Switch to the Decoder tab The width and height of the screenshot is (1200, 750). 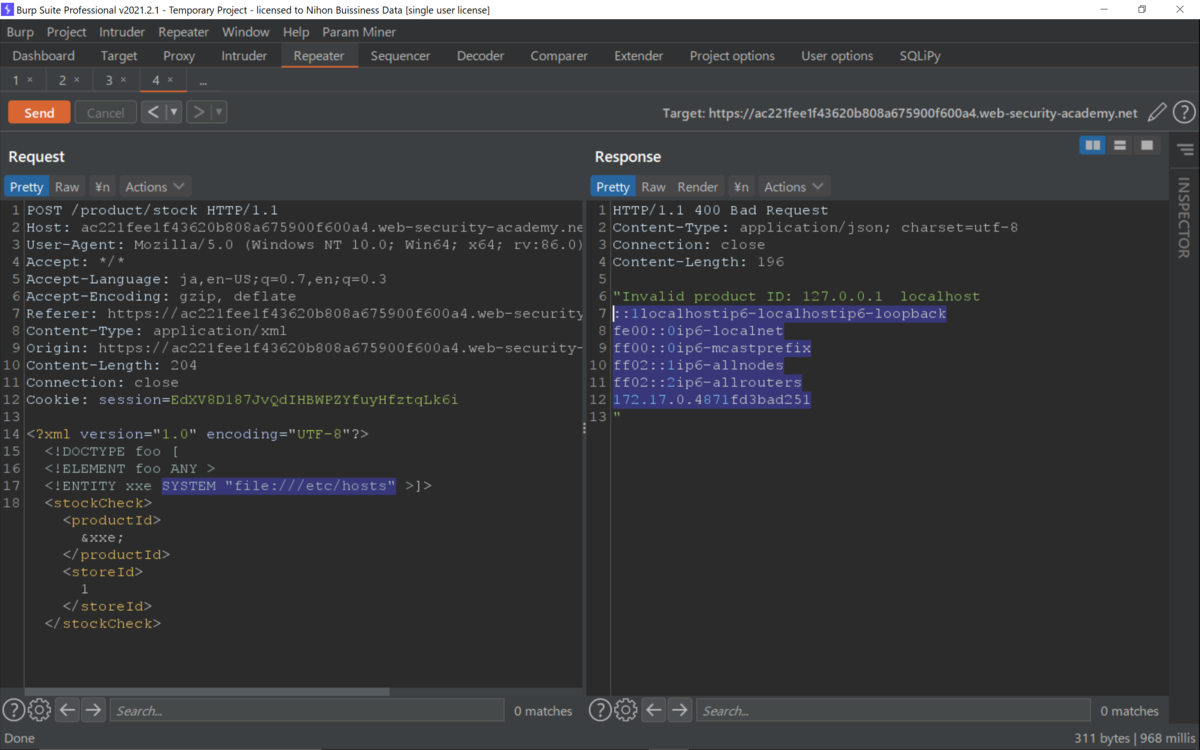481,56
